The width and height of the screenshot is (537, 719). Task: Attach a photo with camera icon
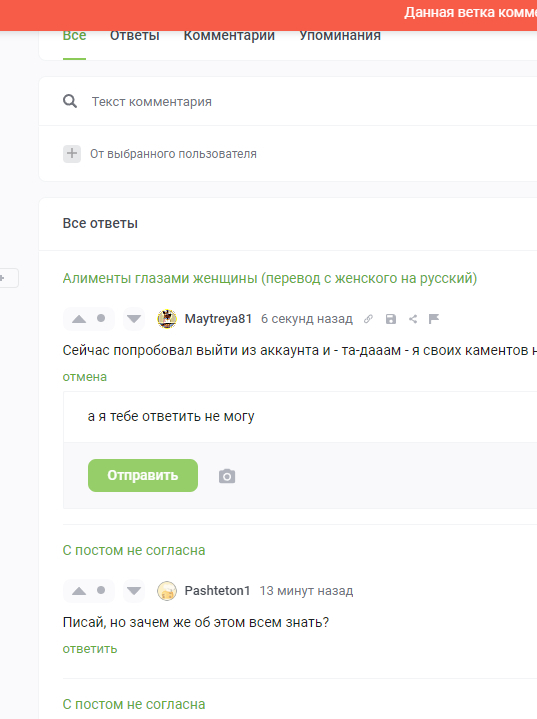[227, 476]
